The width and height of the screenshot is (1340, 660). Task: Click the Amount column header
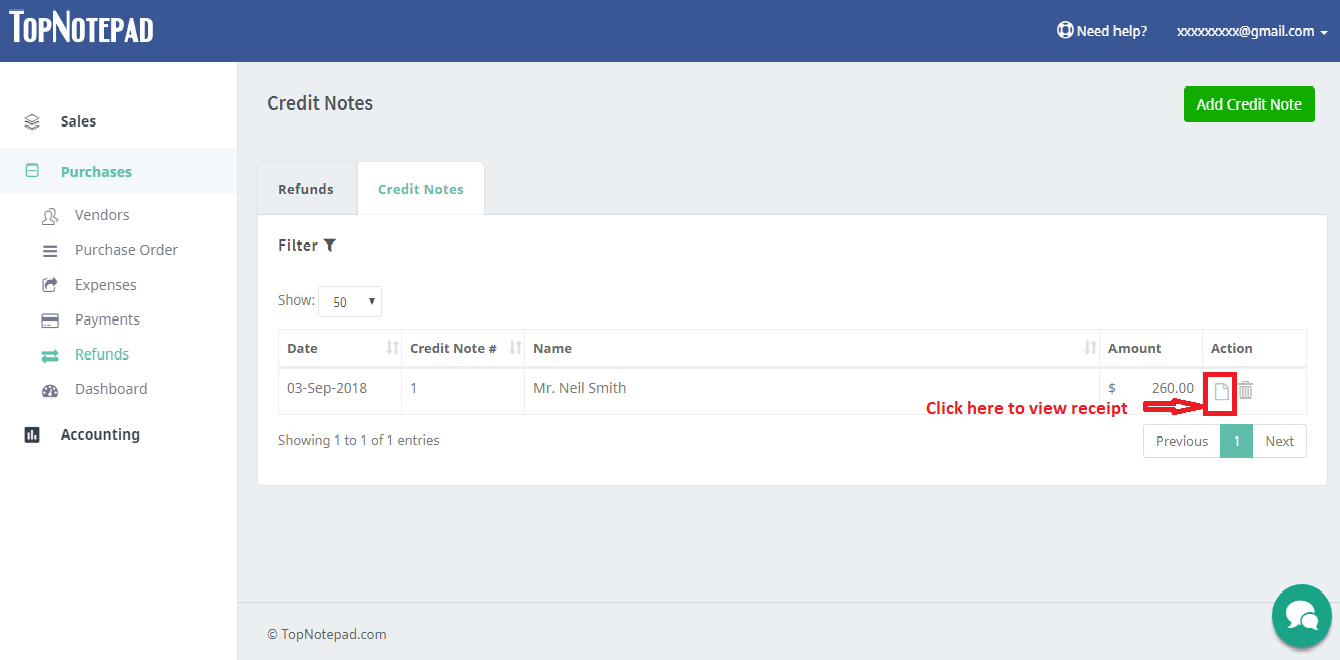click(1151, 348)
